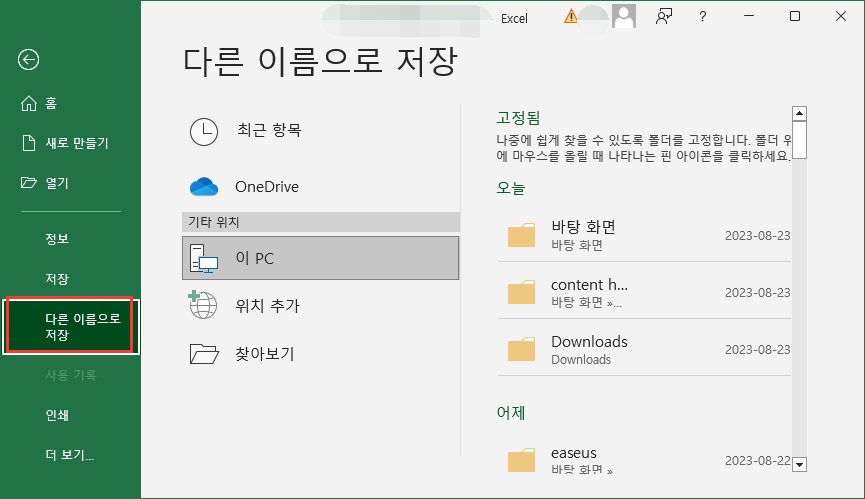865x499 pixels.
Task: Click the 2023-08-22 date of easeus
Action: tap(757, 460)
